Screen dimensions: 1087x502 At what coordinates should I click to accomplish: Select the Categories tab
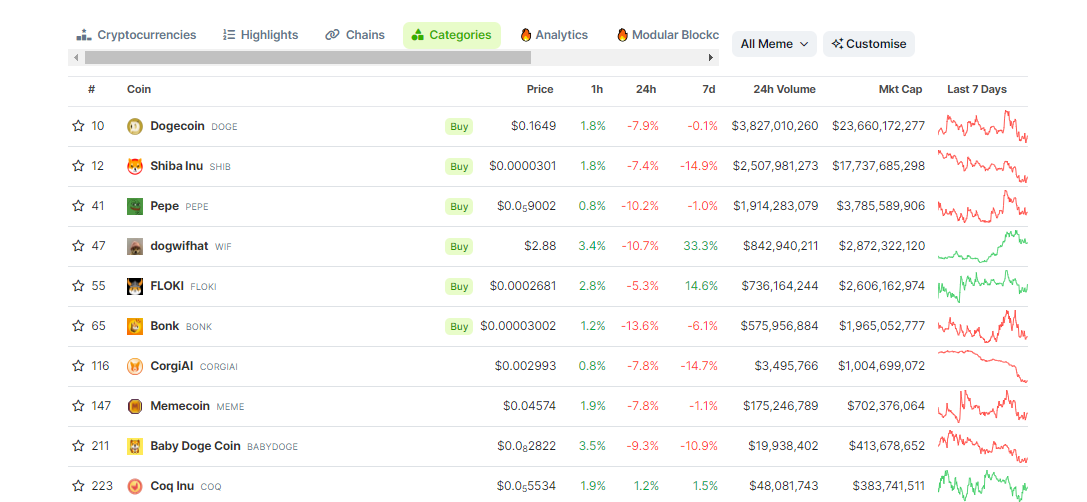tap(451, 35)
